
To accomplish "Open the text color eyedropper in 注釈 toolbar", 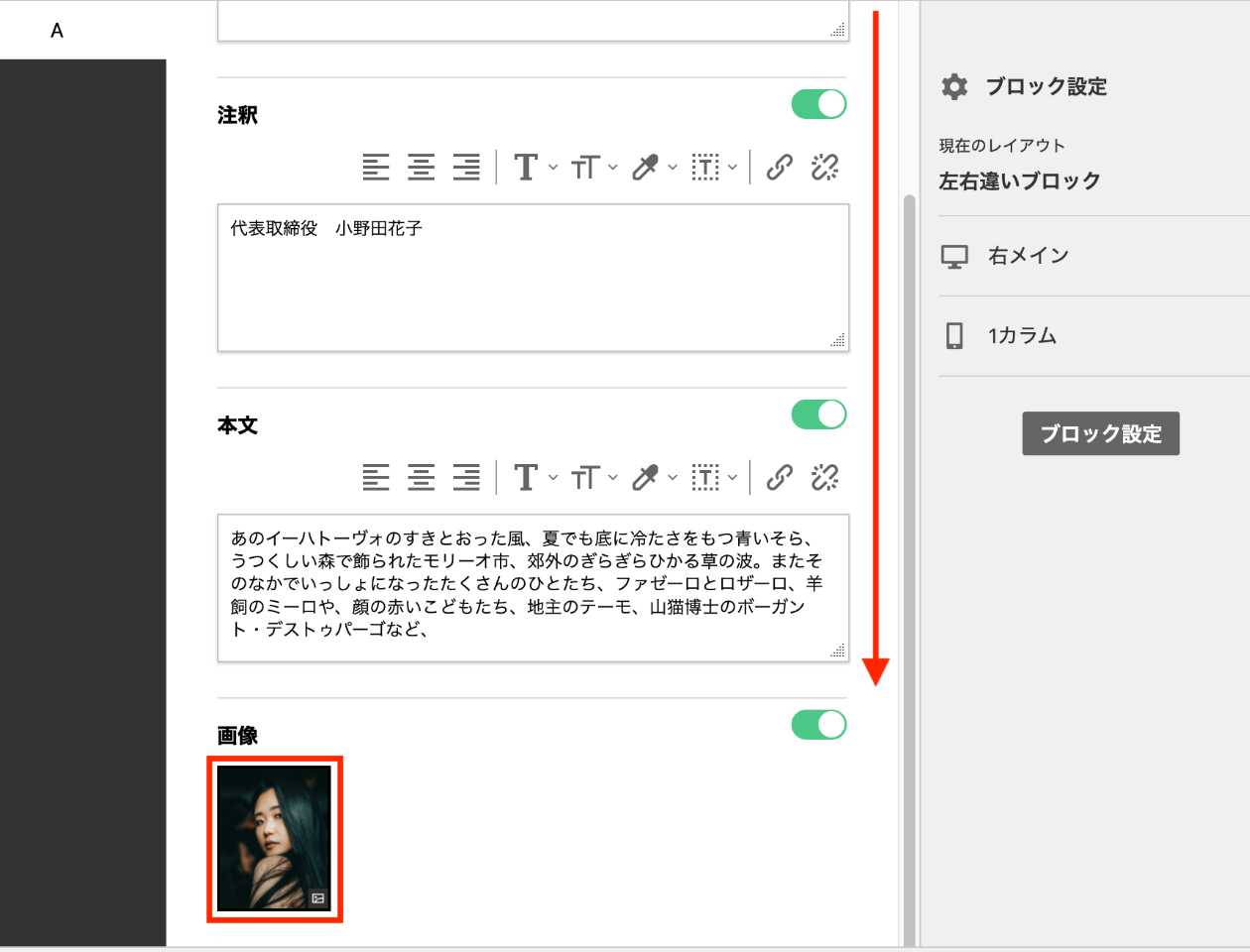I will [x=647, y=167].
